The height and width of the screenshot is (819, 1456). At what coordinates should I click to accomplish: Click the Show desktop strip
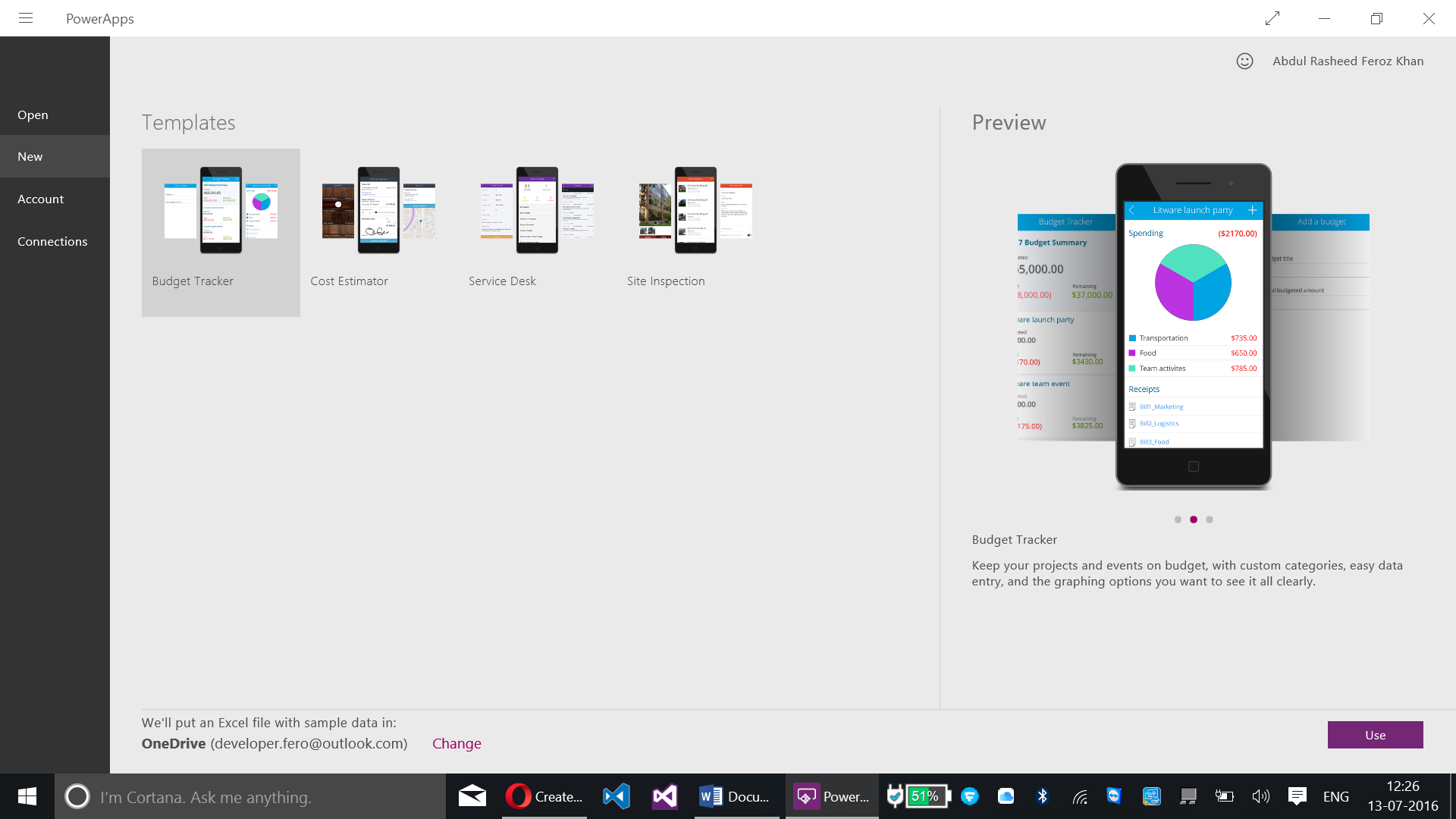coord(1452,796)
